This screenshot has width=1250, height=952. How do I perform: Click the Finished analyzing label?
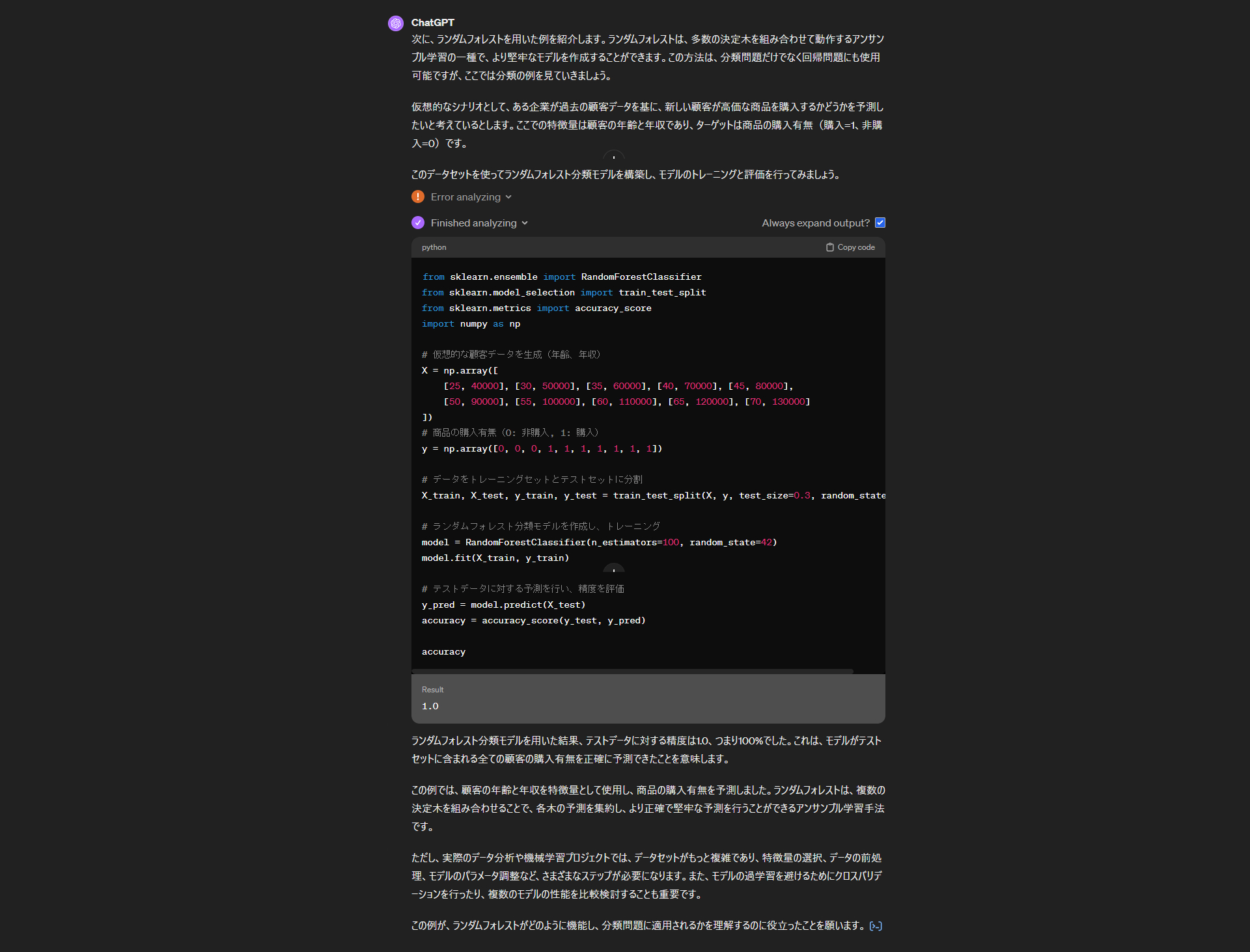coord(473,223)
